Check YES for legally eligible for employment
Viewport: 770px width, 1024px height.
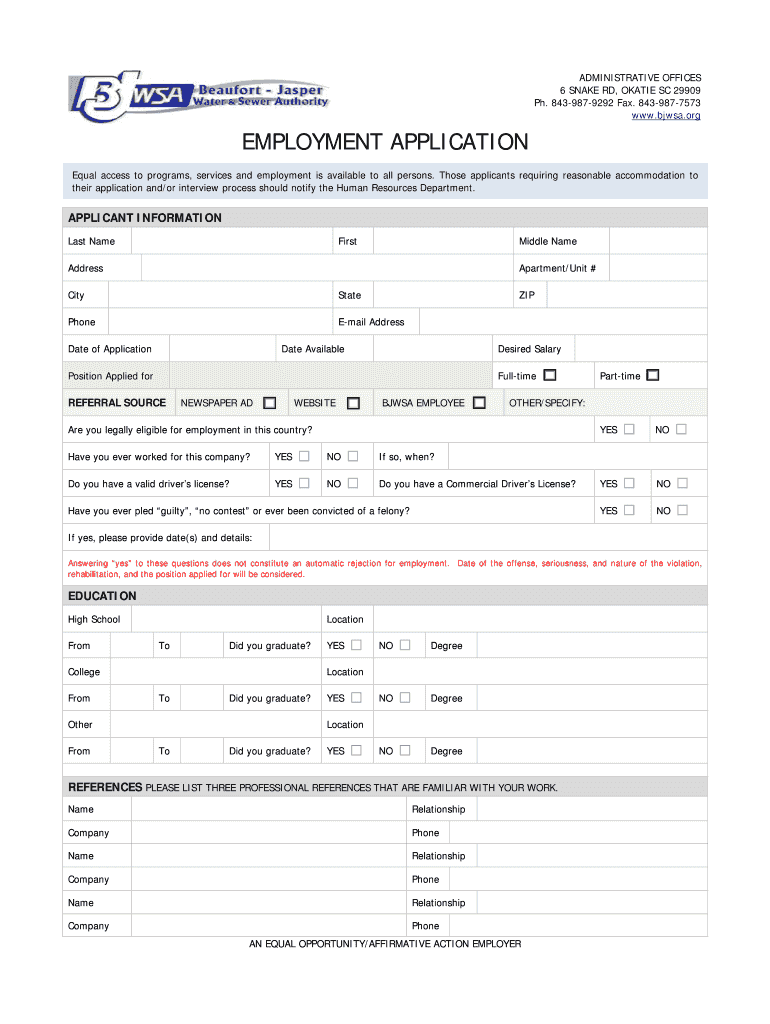(629, 430)
